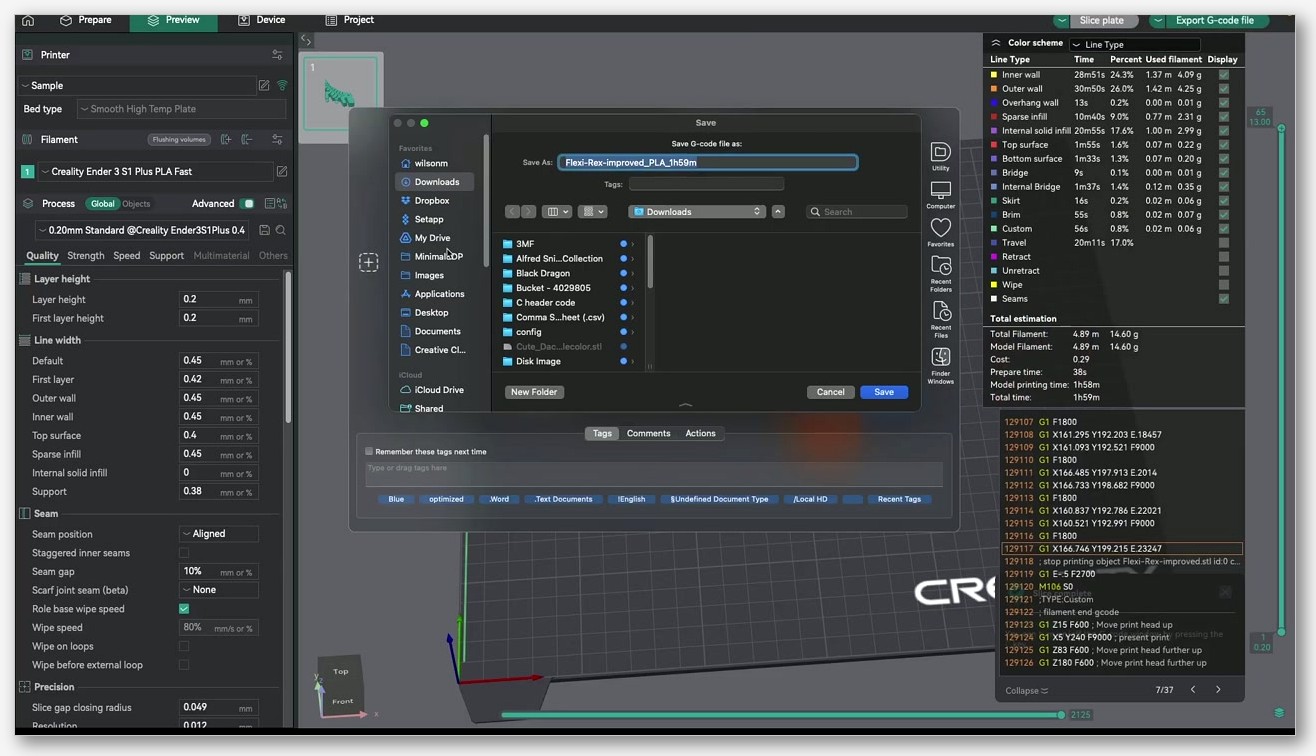Open the Sample printer dropdown
This screenshot has height=756, width=1316.
click(x=137, y=86)
